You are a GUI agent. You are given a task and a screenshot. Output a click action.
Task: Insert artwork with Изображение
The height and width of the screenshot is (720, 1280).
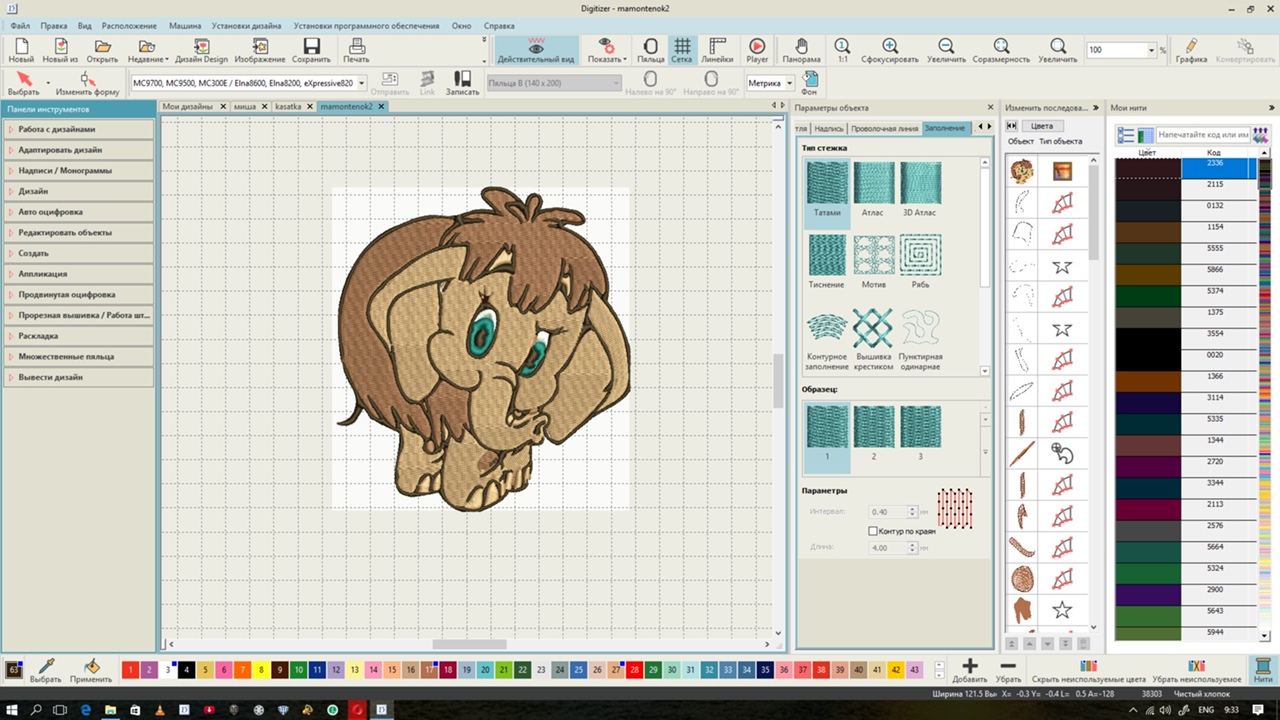(260, 50)
